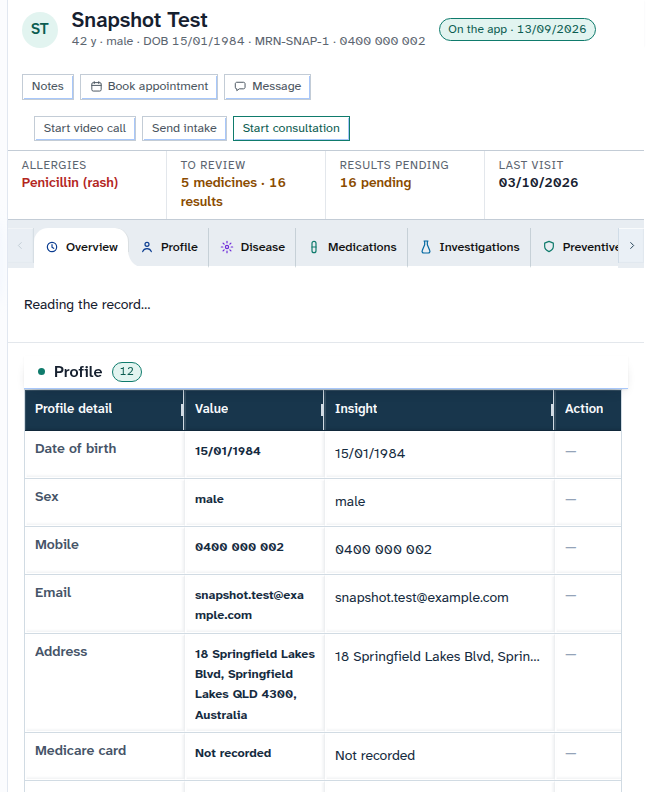
Task: Click the Sex row label
Action: pos(46,497)
